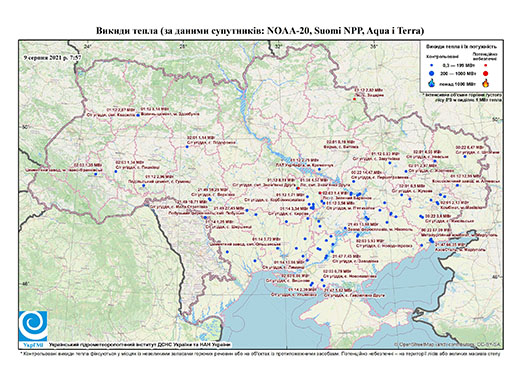
Task: Click the red marker near Зелений Барвінок label
Action: [x=320, y=193]
